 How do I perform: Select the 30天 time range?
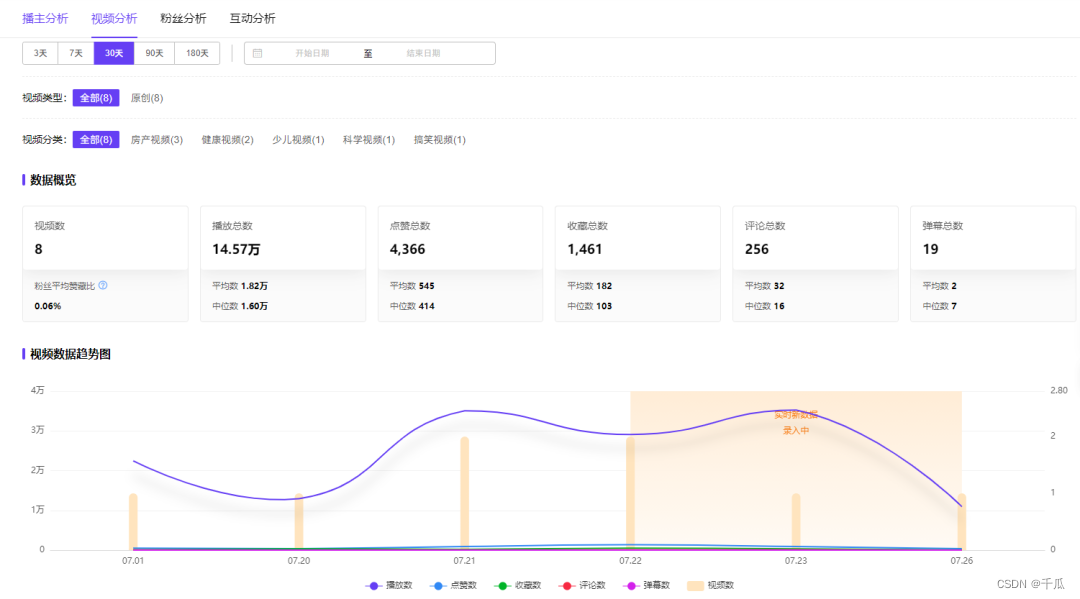point(114,53)
